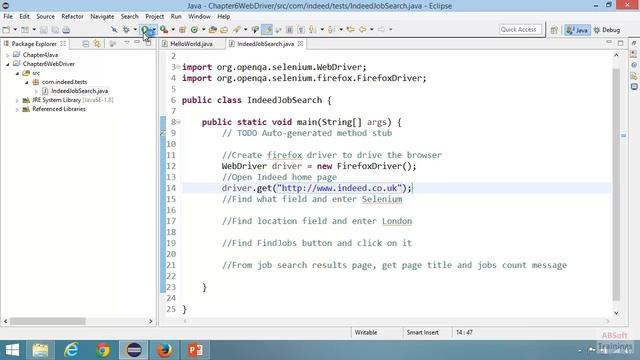Viewport: 640px width, 360px height.
Task: Click the Debug bug icon
Action: coord(126,30)
